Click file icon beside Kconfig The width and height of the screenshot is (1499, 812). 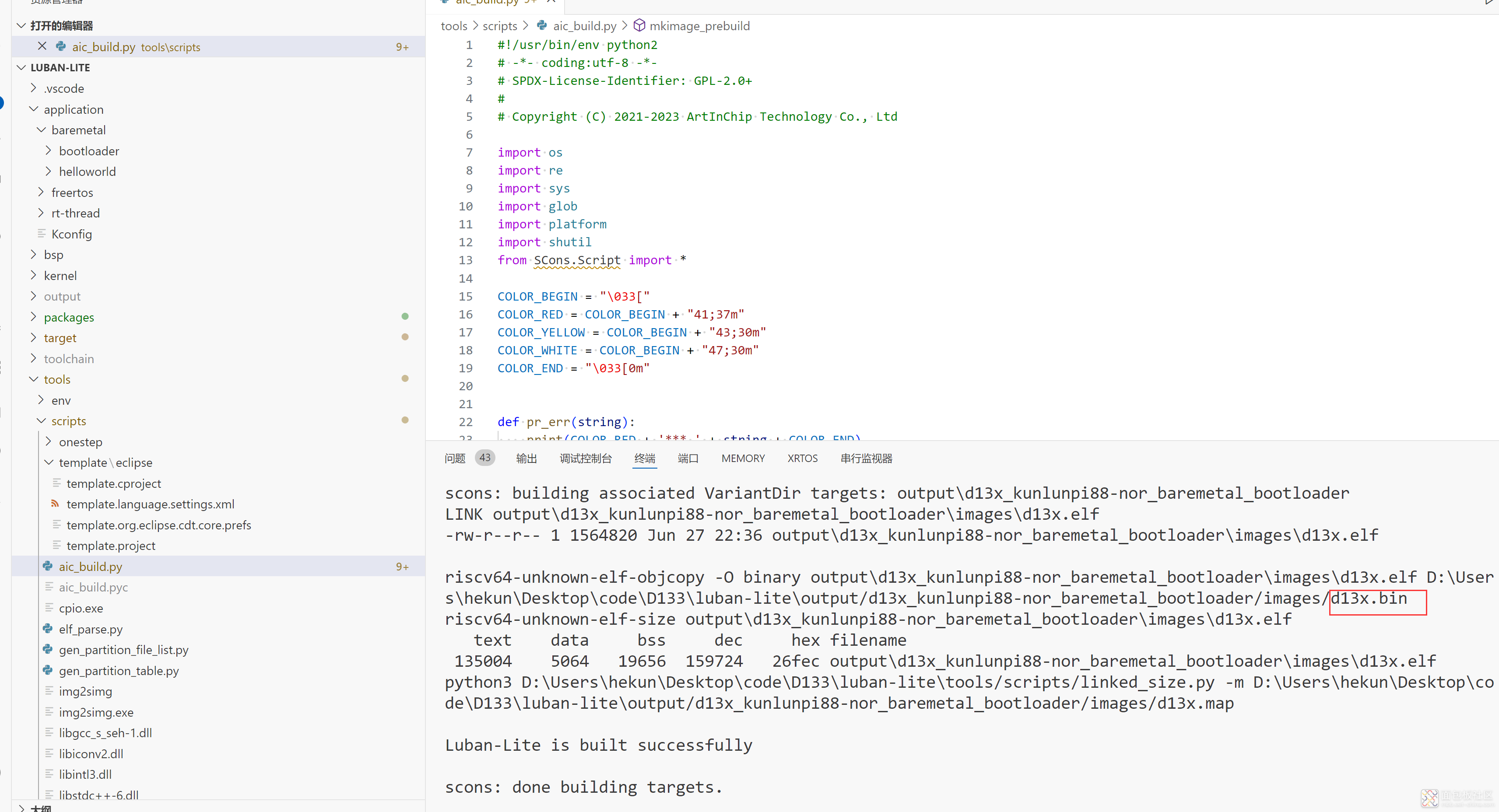point(42,233)
